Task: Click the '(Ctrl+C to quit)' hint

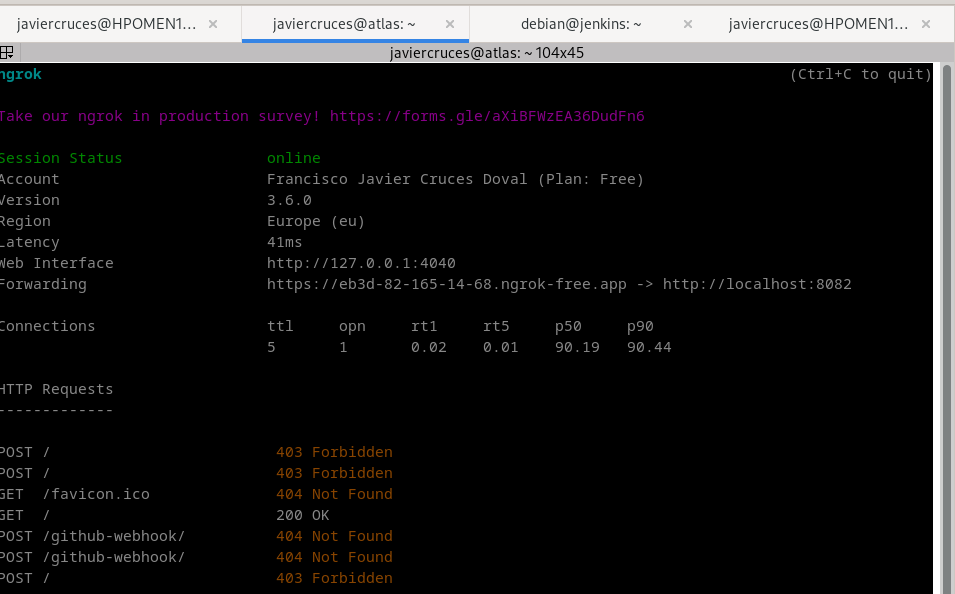Action: [x=861, y=74]
